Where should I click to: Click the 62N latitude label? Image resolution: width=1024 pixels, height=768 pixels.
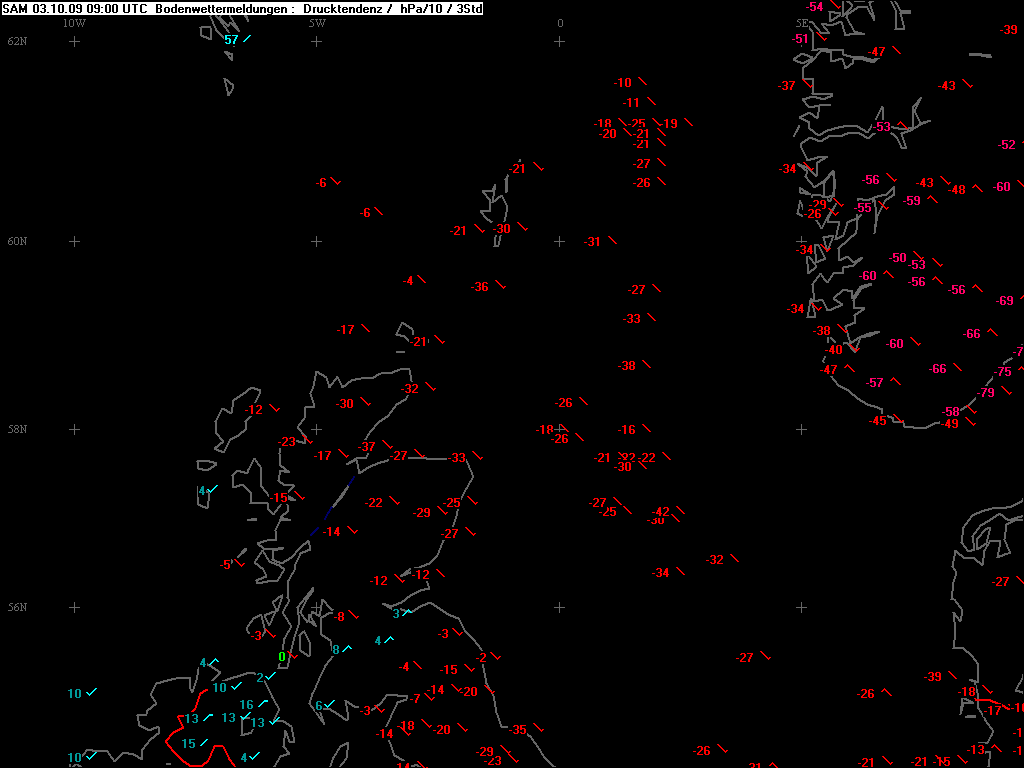(x=17, y=41)
